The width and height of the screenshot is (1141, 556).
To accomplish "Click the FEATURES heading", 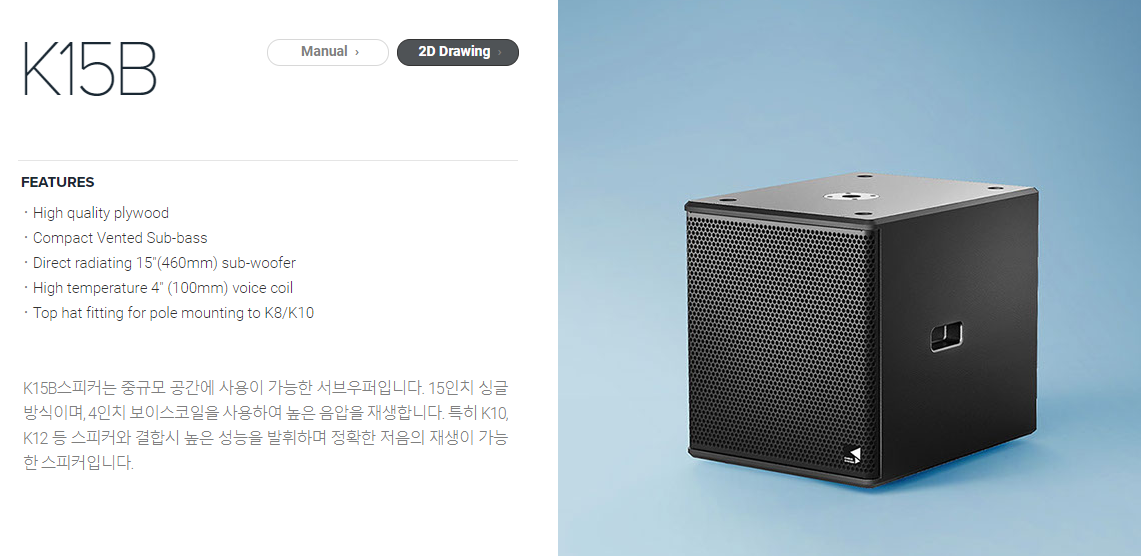I will coord(57,182).
